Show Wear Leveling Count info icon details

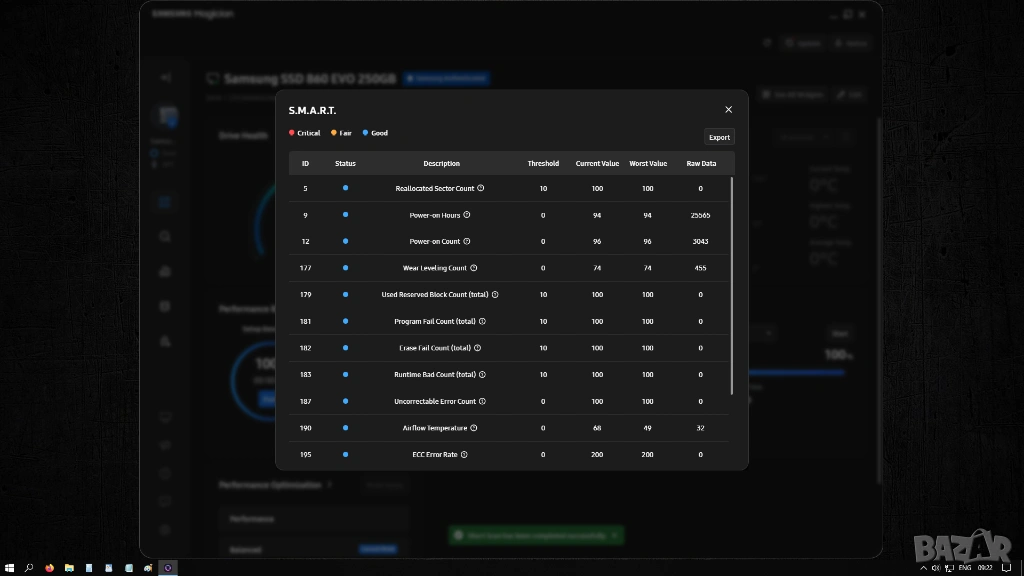(x=474, y=268)
